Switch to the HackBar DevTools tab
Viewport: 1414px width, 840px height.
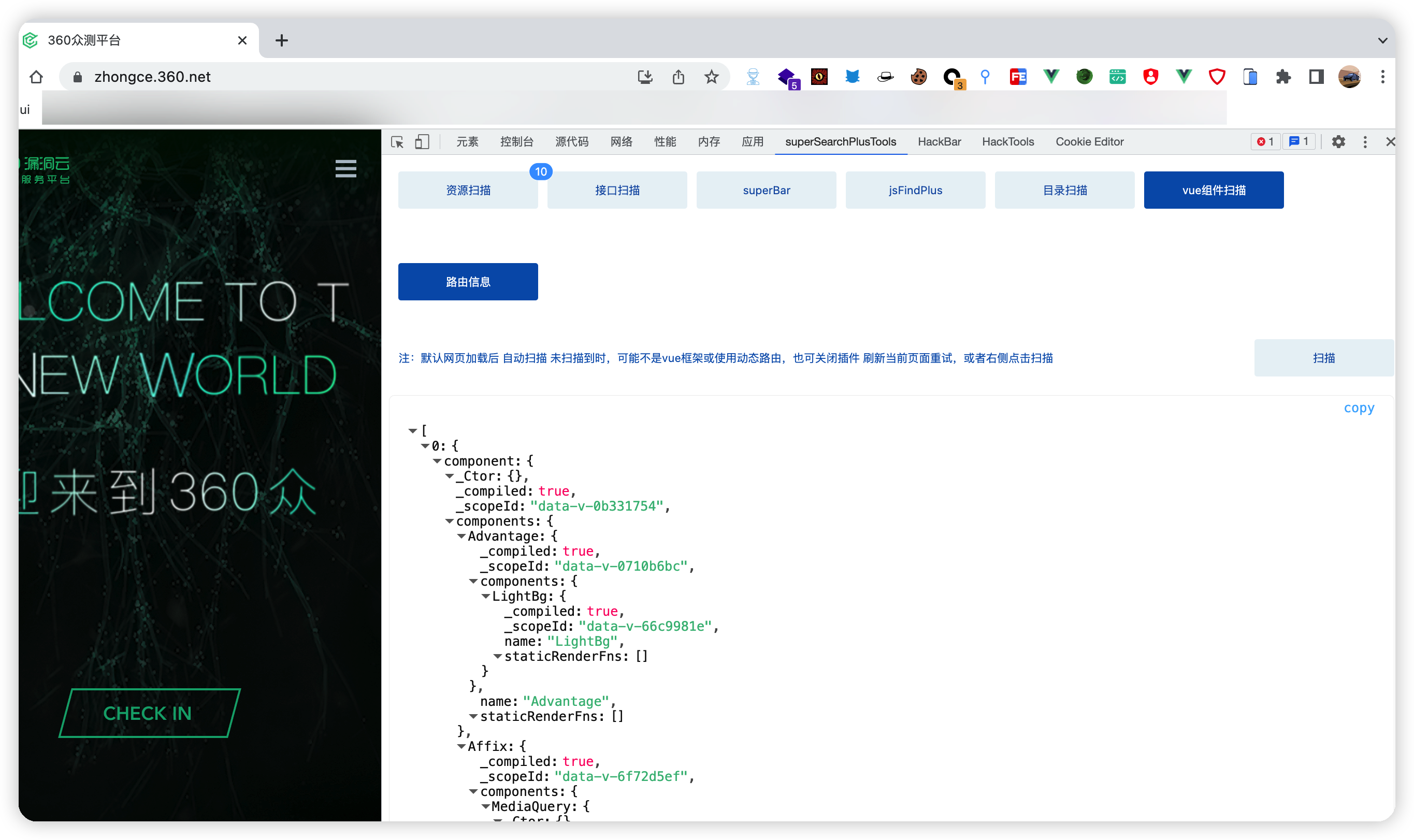[939, 141]
